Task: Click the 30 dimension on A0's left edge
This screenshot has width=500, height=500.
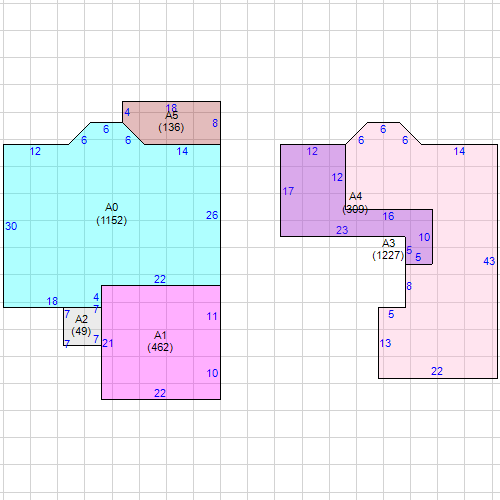Action: coord(11,226)
